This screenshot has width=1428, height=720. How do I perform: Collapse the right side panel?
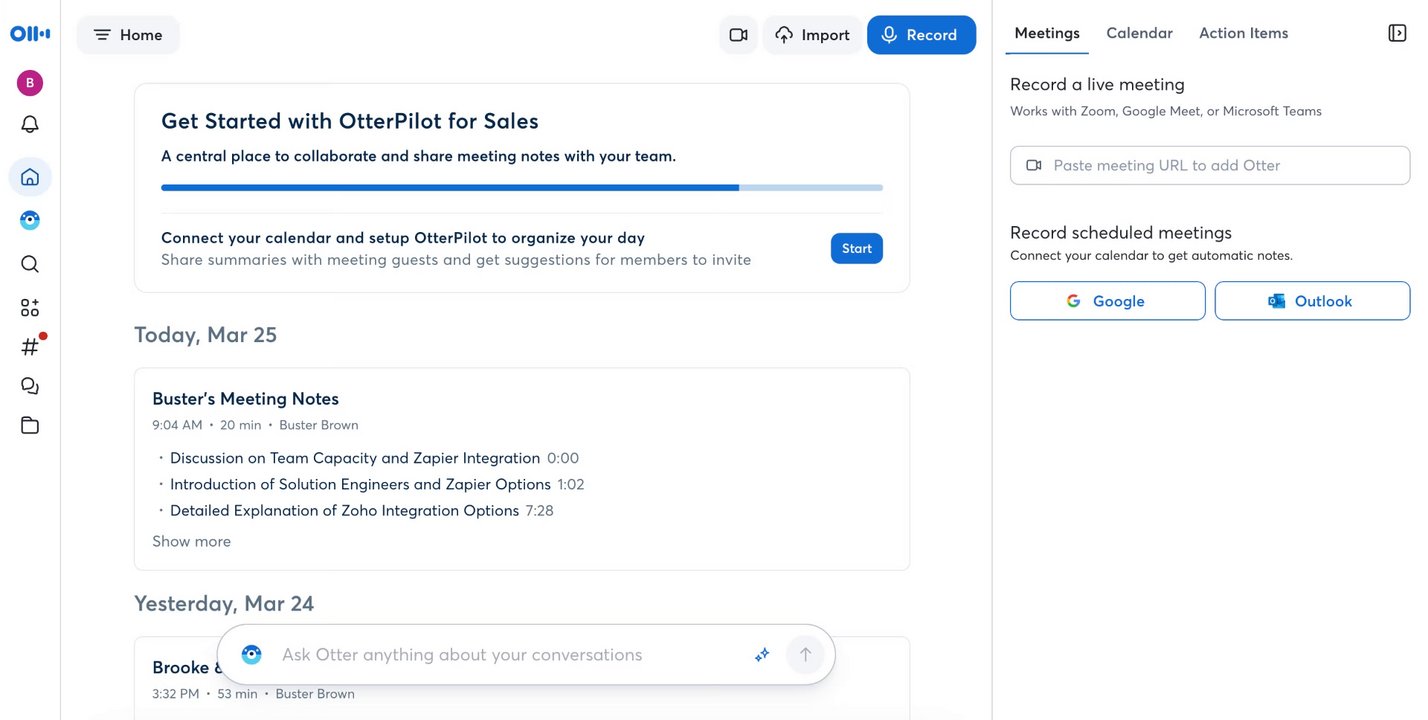click(x=1397, y=33)
